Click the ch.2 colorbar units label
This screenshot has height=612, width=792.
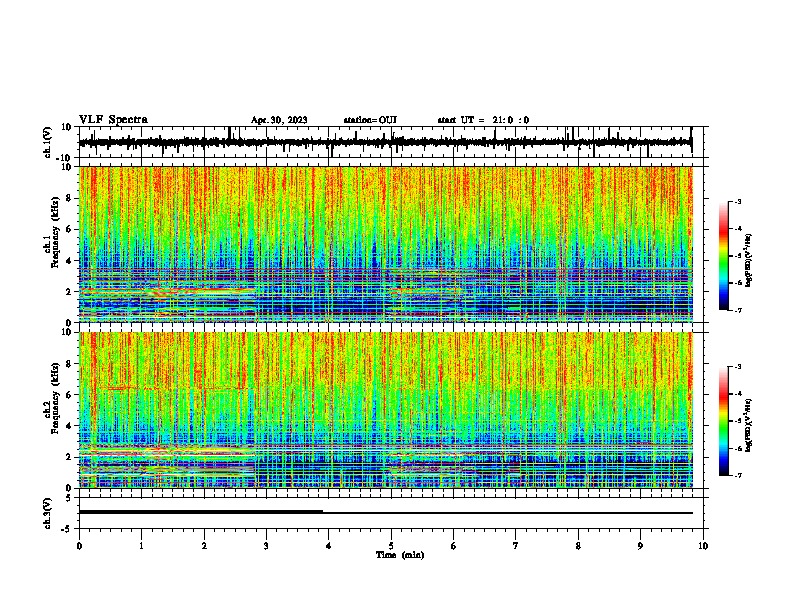748,425
